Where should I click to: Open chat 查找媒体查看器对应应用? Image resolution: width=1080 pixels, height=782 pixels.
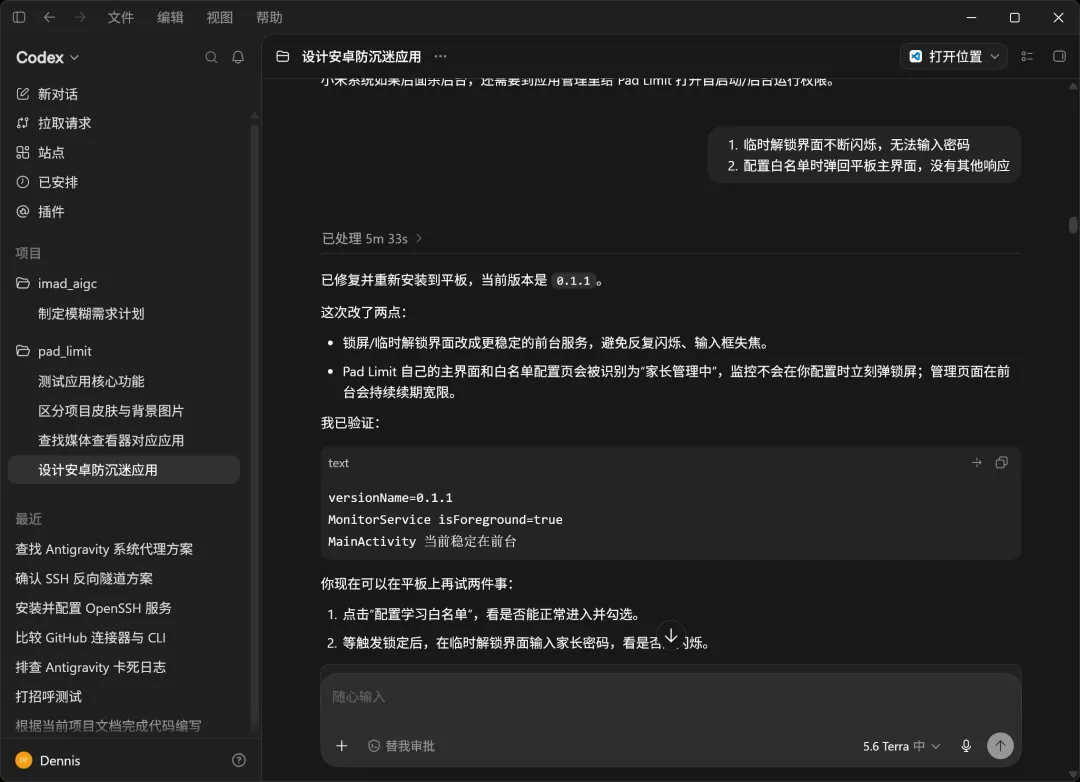[111, 440]
